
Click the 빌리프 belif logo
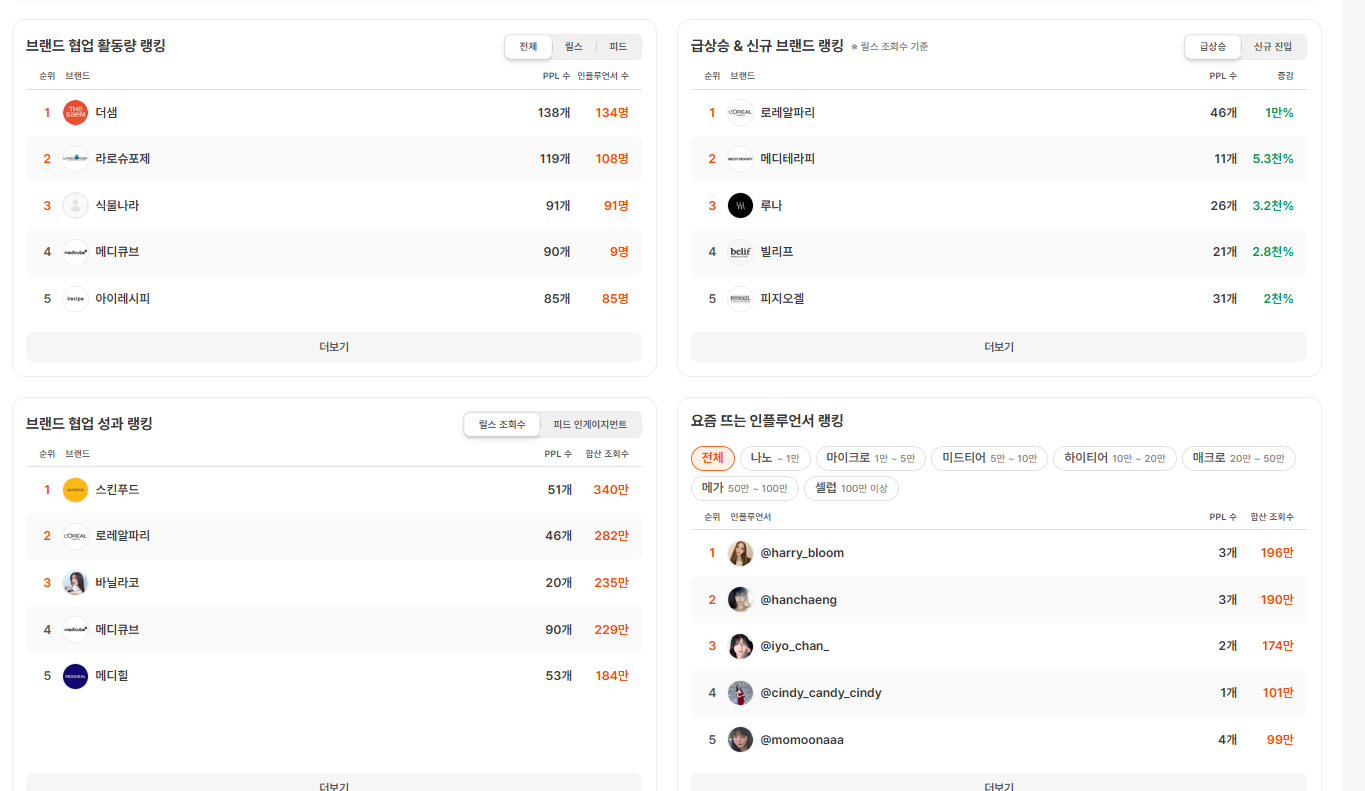(x=740, y=252)
